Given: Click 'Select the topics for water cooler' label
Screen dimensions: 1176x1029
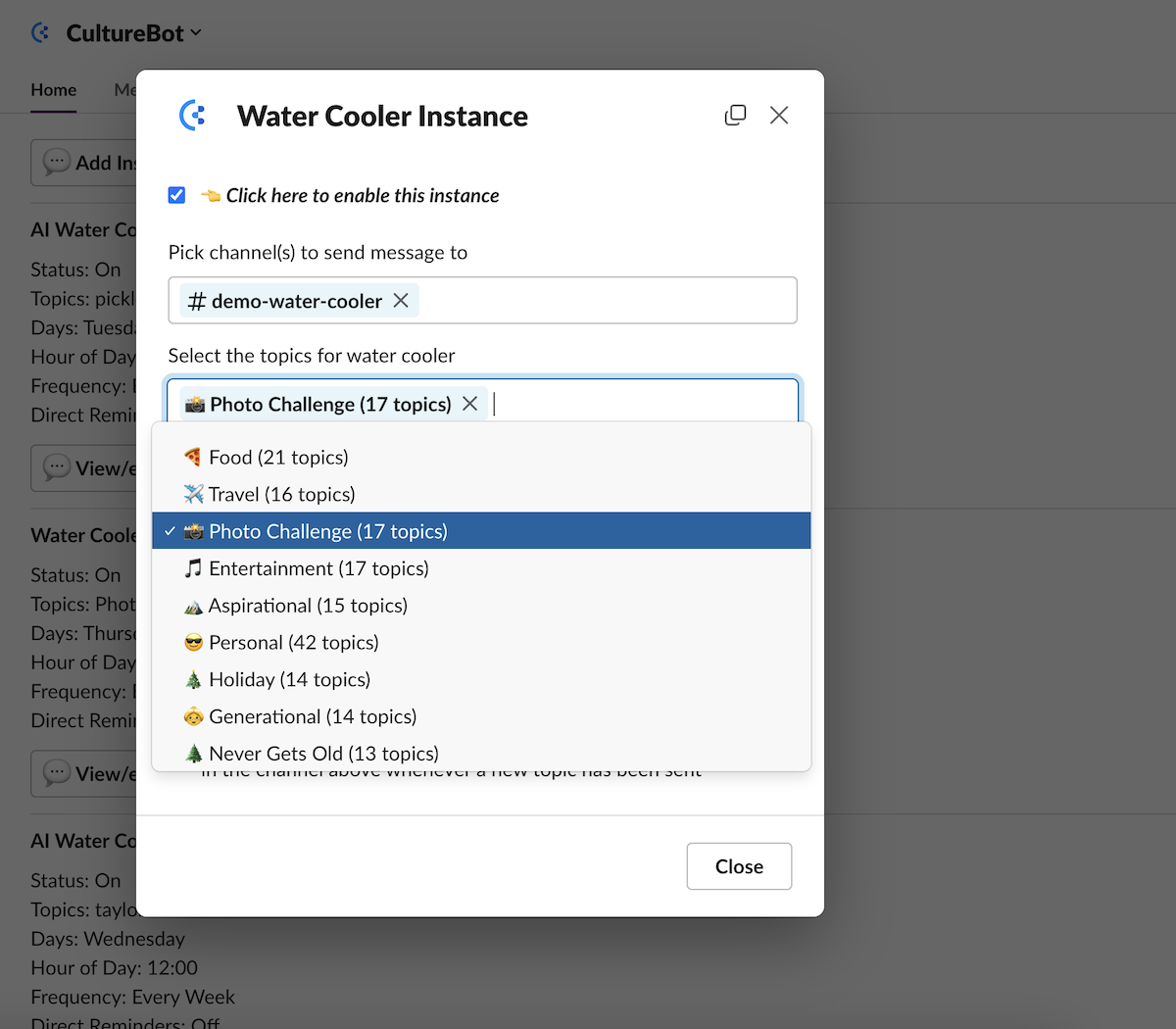Looking at the screenshot, I should (x=312, y=356).
